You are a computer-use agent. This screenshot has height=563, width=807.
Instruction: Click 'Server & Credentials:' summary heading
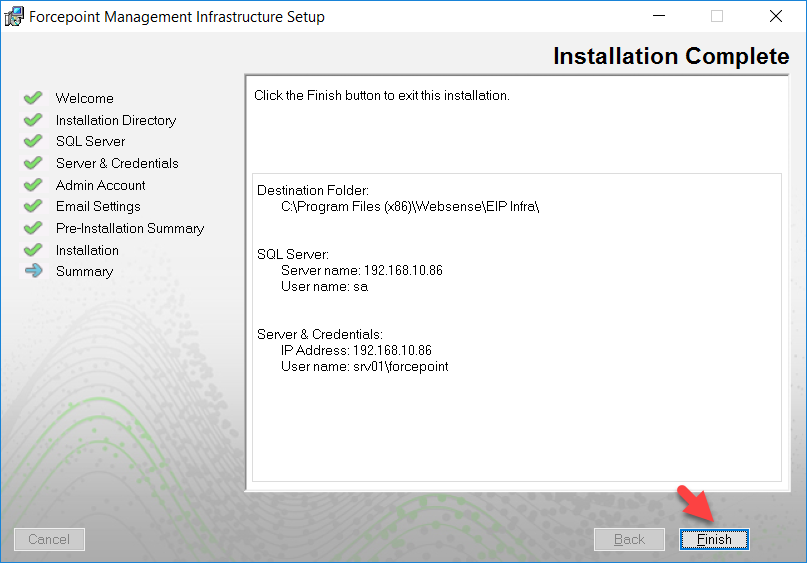320,335
